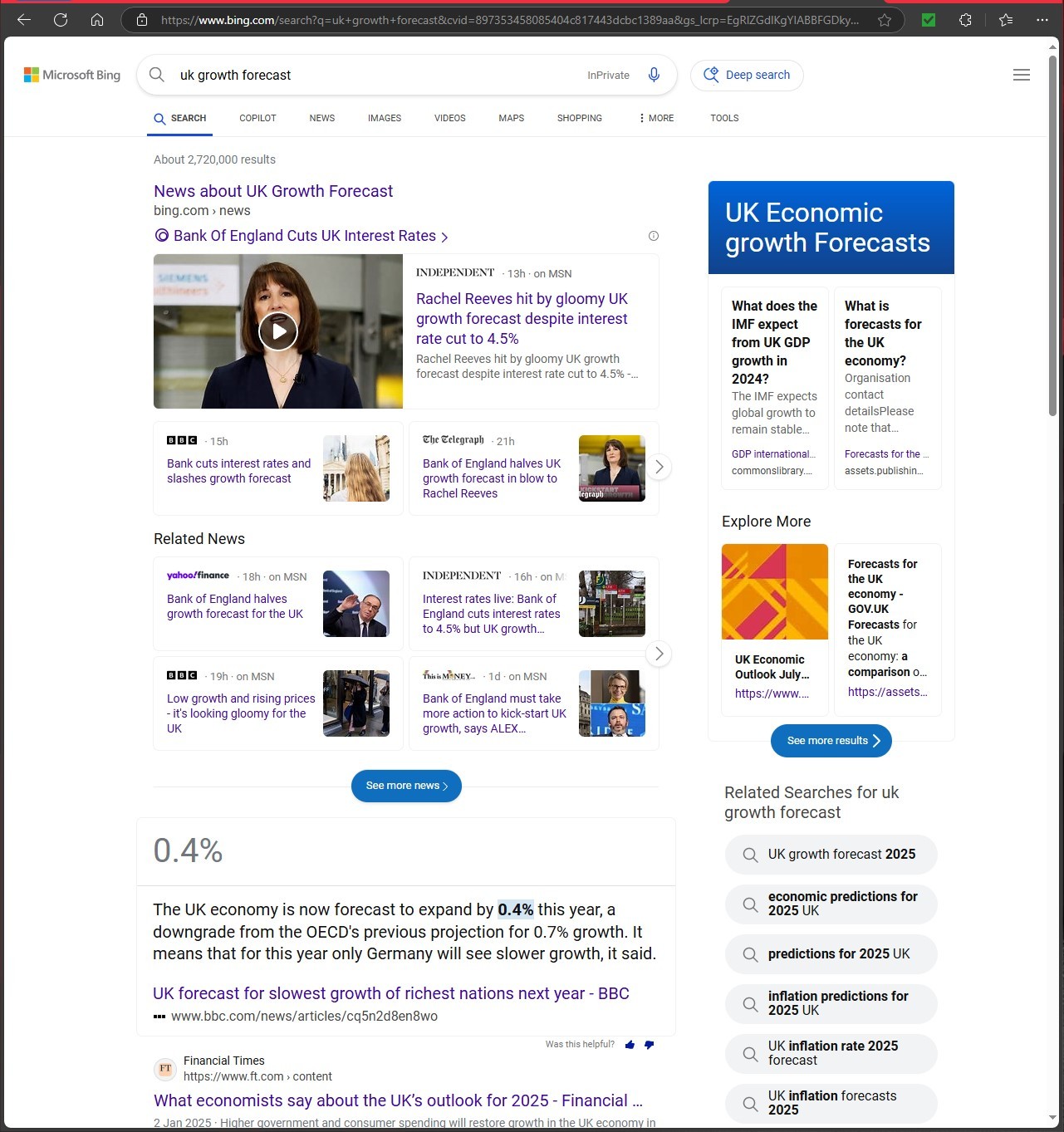Switch to the NEWS tab
This screenshot has height=1132, width=1064.
[x=321, y=118]
